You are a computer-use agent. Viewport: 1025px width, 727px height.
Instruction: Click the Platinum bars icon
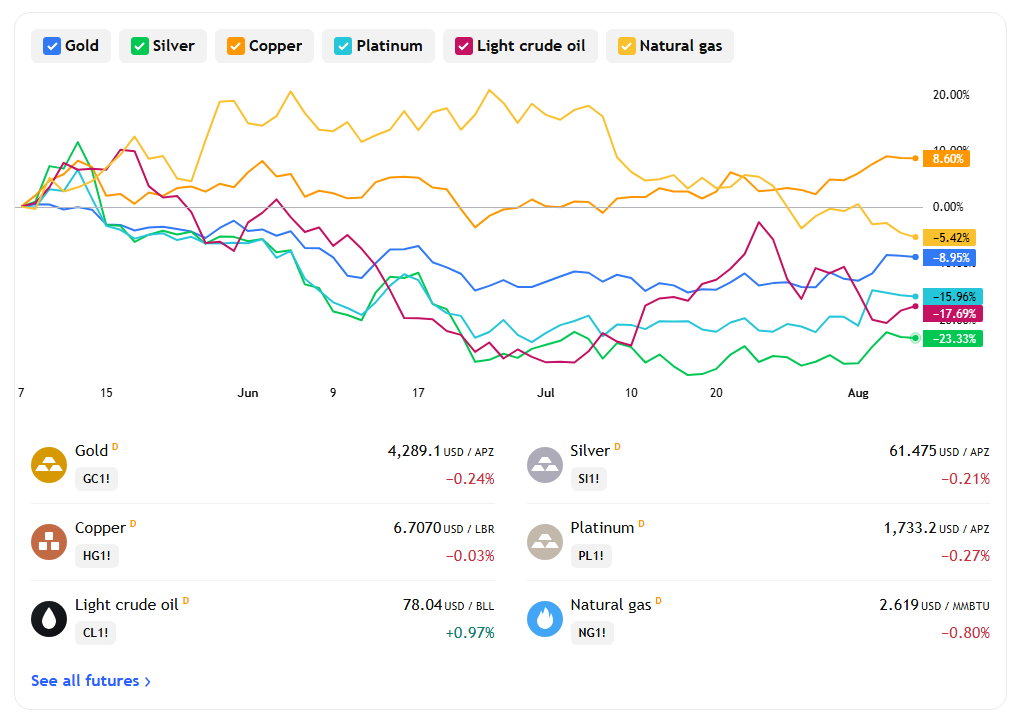(x=545, y=542)
